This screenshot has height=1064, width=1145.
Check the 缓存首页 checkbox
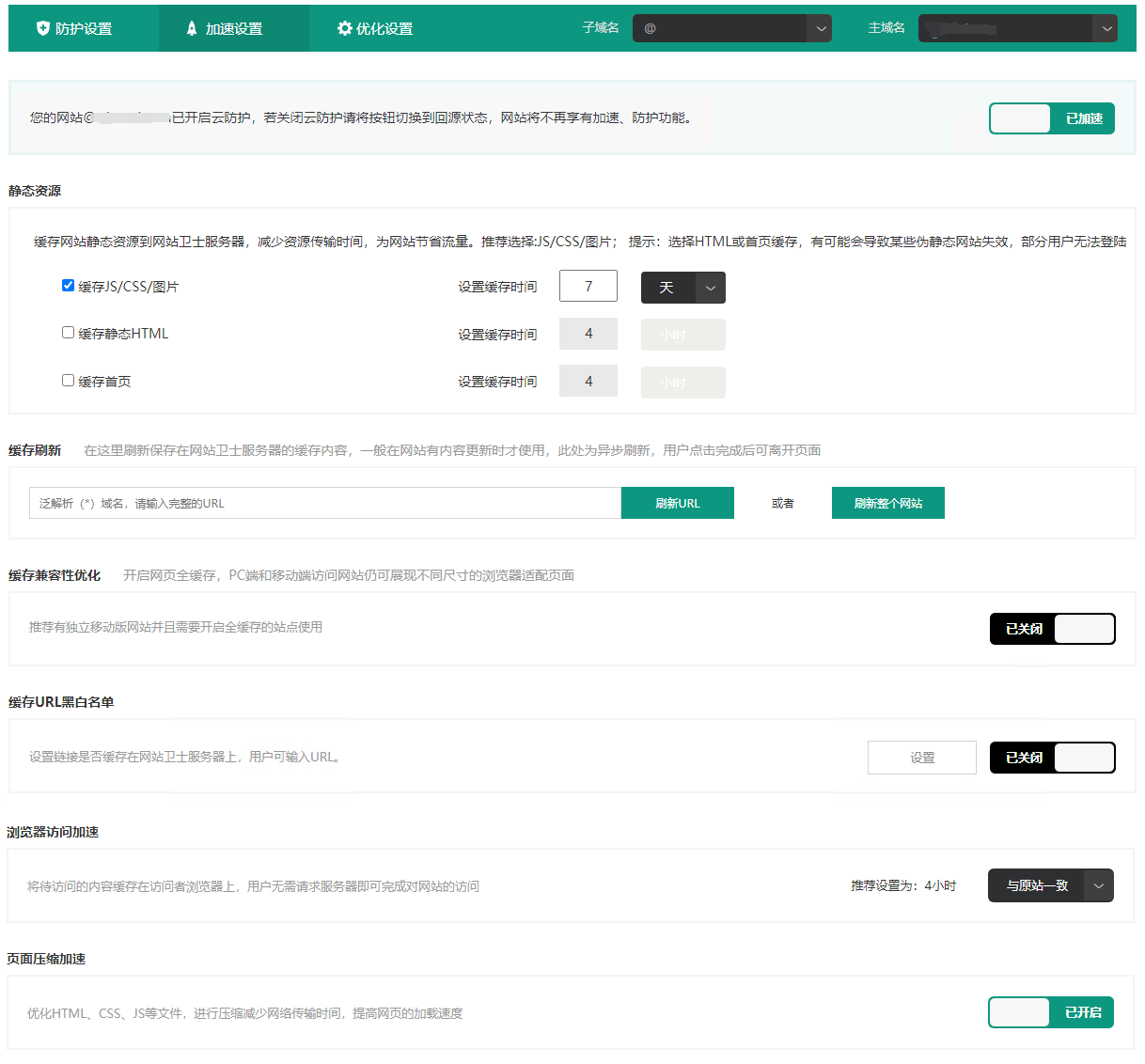(x=68, y=381)
